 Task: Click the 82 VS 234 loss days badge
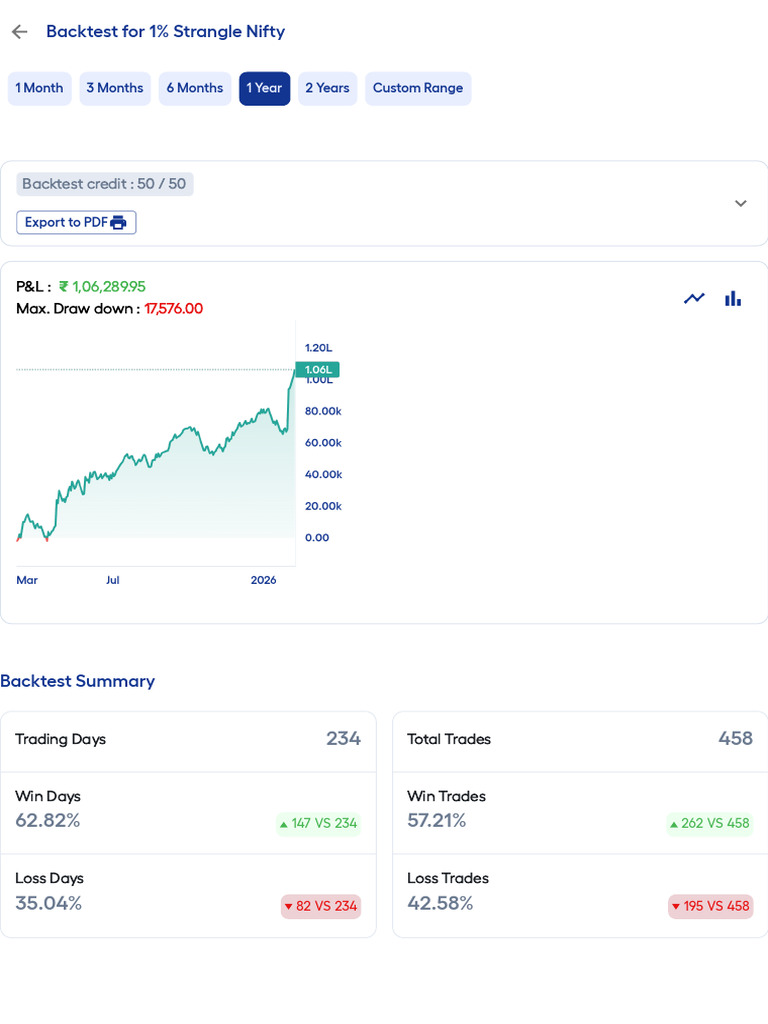point(321,906)
